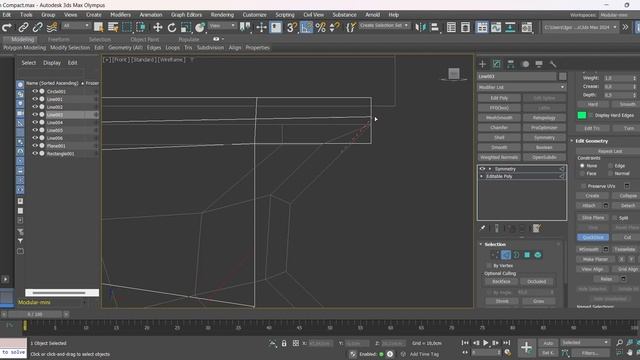Screen dimensions: 640x360
Task: Activate the Select and Rotate tool
Action: click(x=172, y=27)
